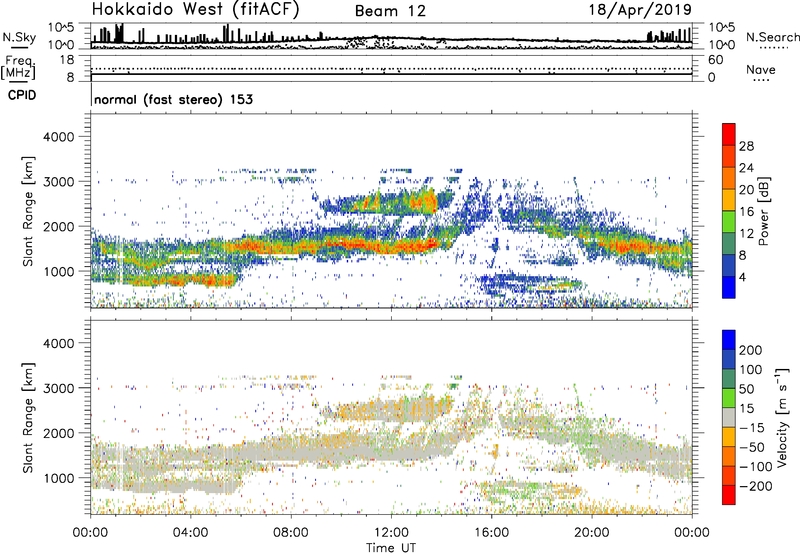The image size is (800, 554).
Task: Click the '200' value on Velocity colorbar
Action: tap(751, 350)
